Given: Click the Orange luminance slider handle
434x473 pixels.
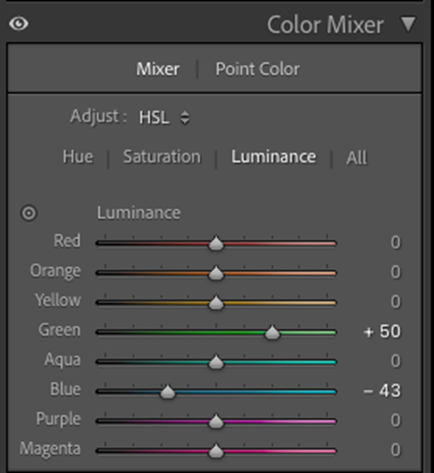Looking at the screenshot, I should click(216, 273).
